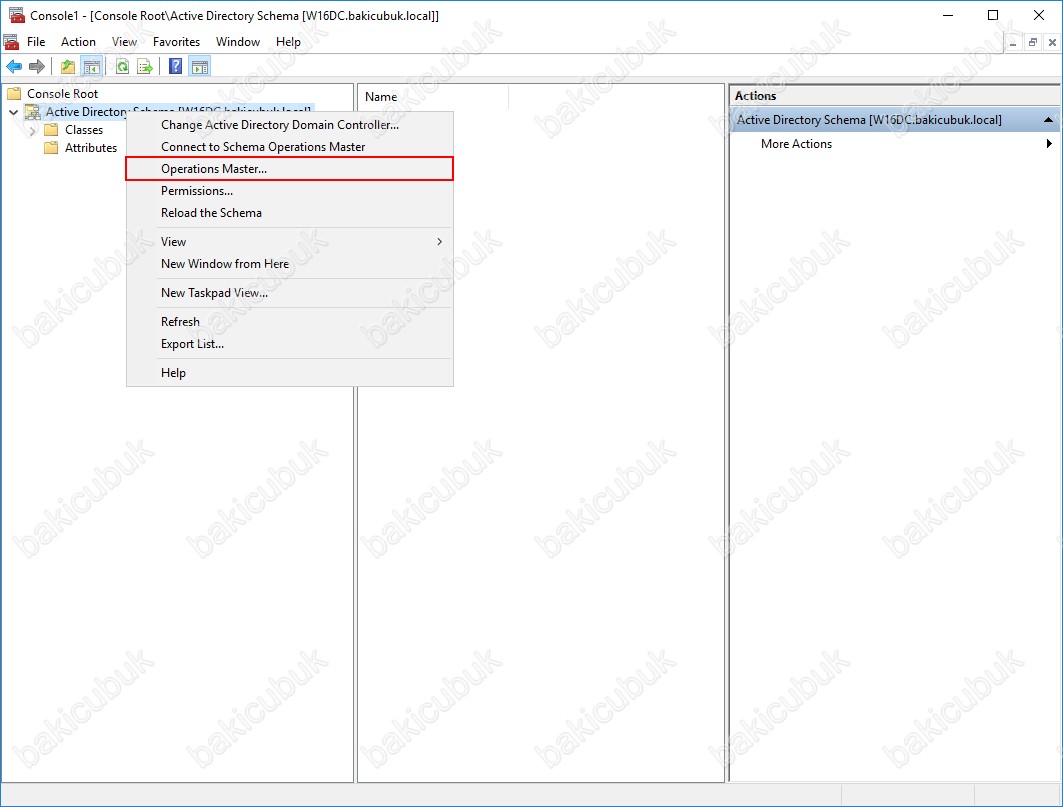This screenshot has width=1063, height=807.
Task: Select the Attributes tree item
Action: pyautogui.click(x=91, y=148)
